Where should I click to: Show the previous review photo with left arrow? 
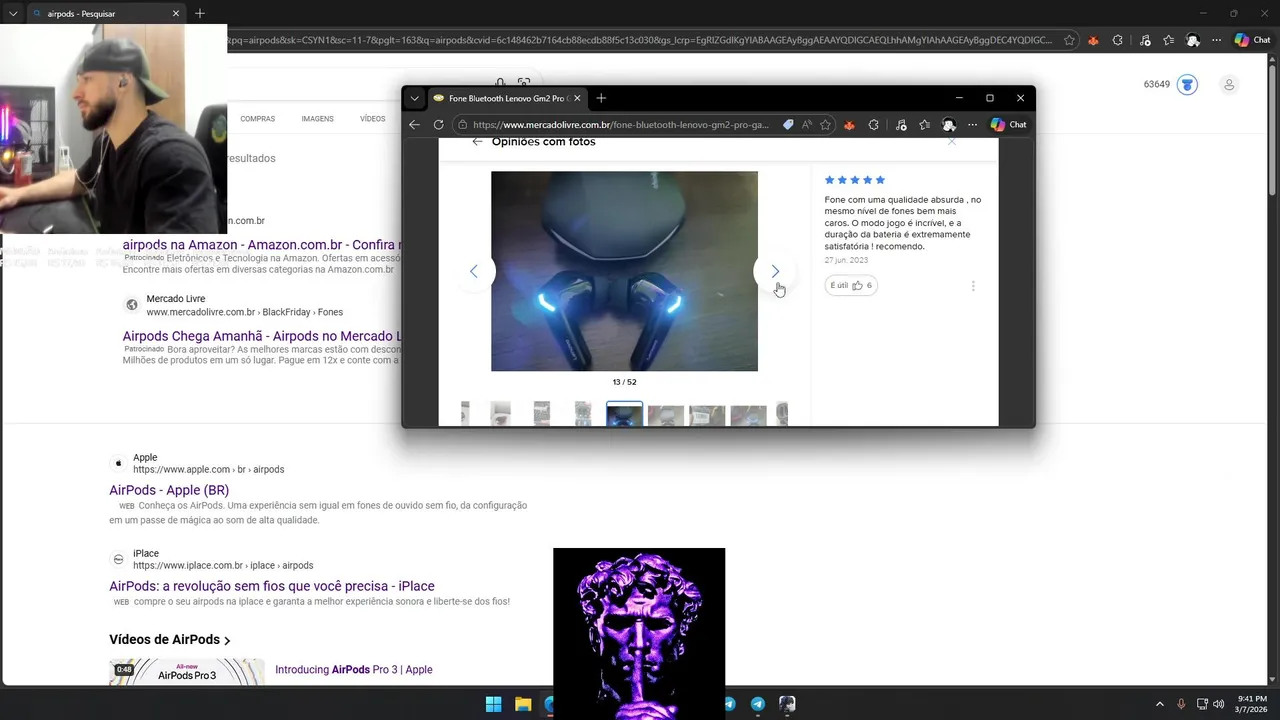point(474,272)
